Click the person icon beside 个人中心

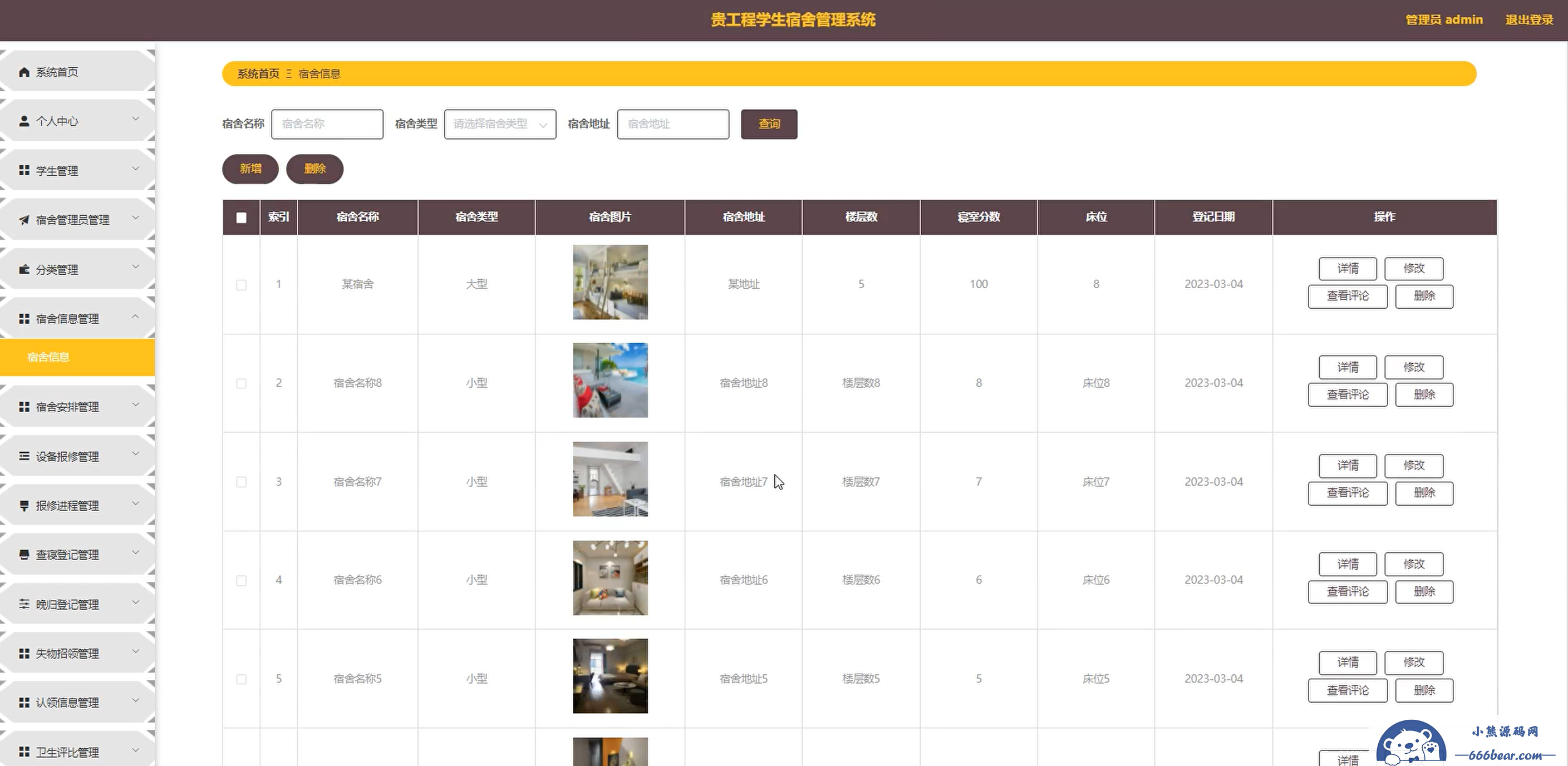click(24, 121)
